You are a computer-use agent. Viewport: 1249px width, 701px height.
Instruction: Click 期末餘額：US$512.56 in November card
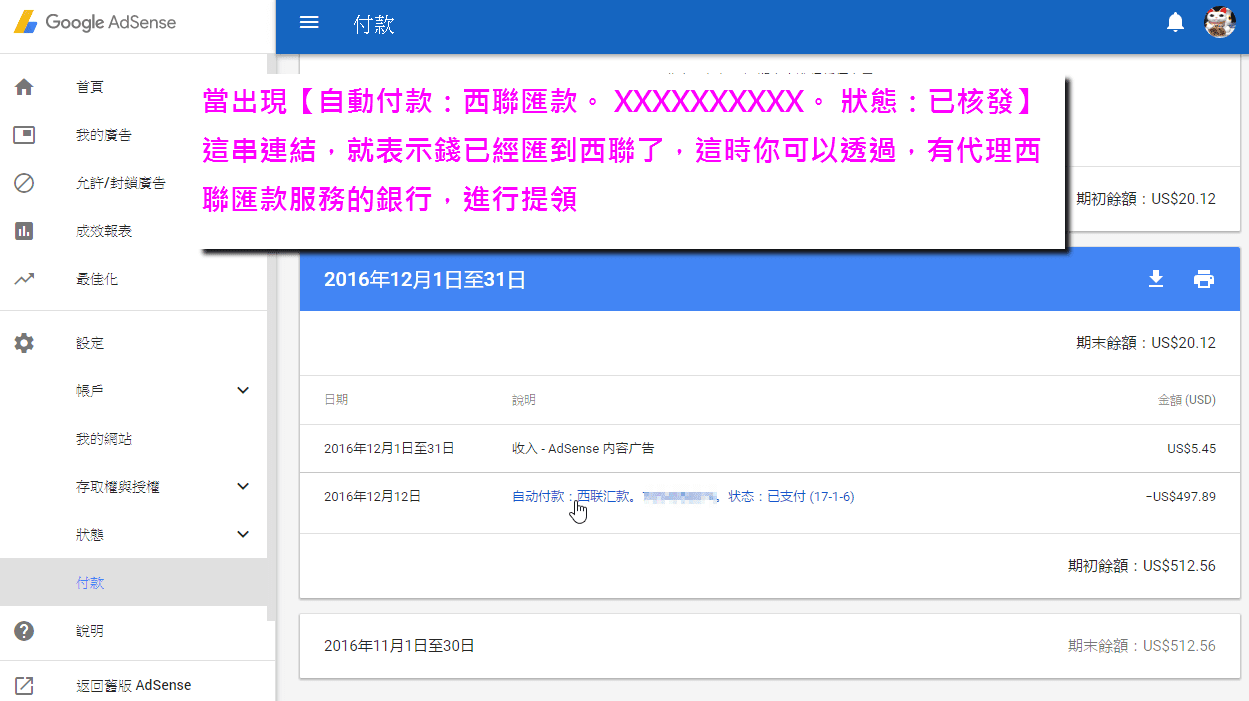click(x=1142, y=646)
